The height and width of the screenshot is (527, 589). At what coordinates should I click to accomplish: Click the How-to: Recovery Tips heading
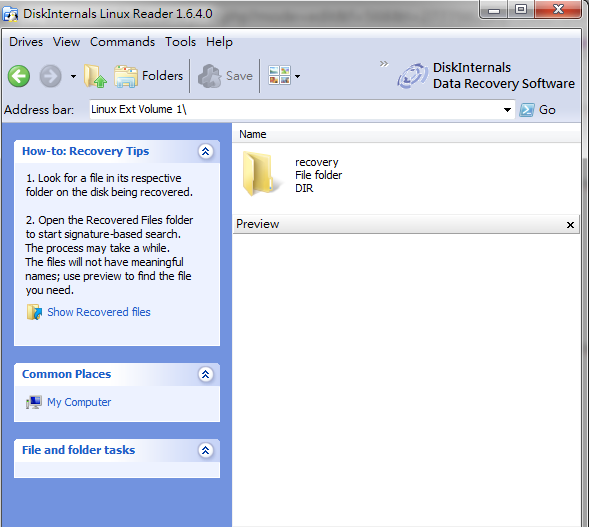click(x=85, y=151)
